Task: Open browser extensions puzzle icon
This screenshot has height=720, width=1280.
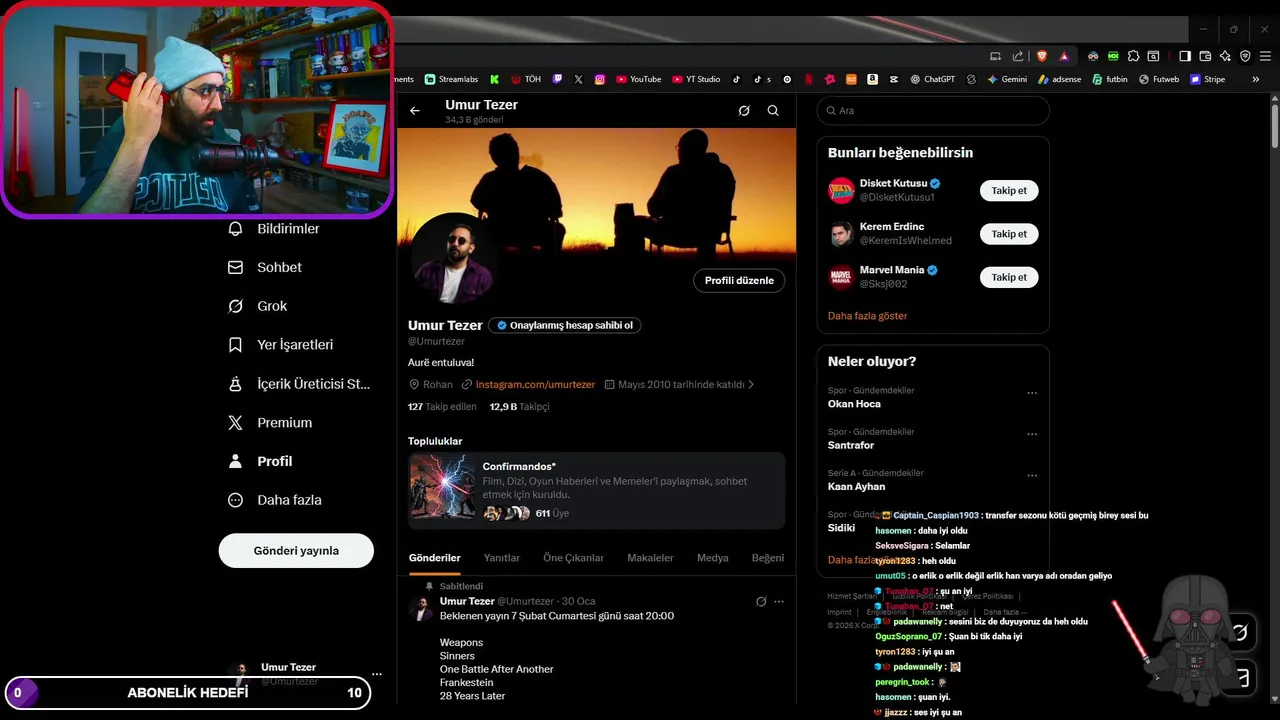Action: tap(1133, 56)
